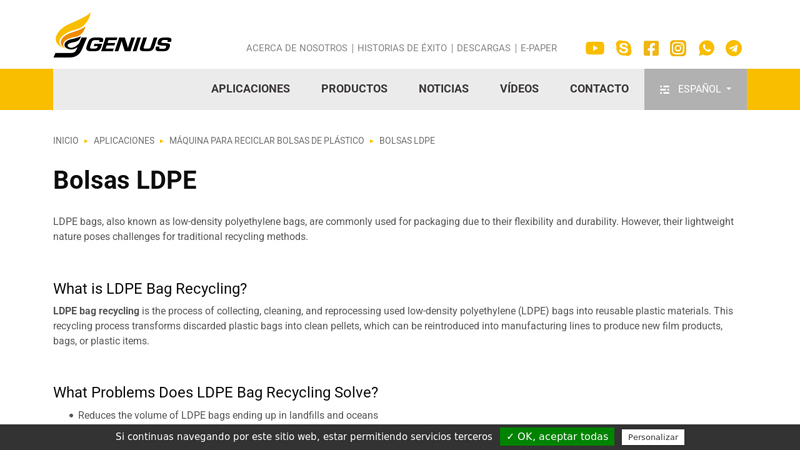This screenshot has width=800, height=450.
Task: Go to Descargas link
Action: point(483,48)
